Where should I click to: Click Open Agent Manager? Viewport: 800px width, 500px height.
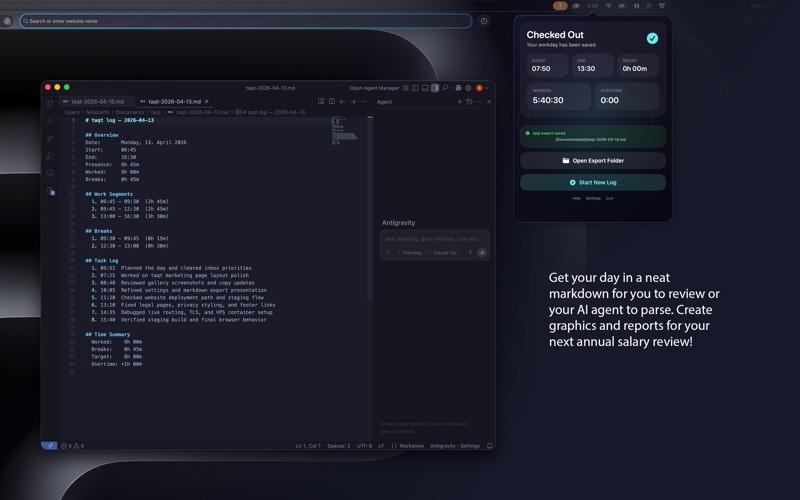374,88
